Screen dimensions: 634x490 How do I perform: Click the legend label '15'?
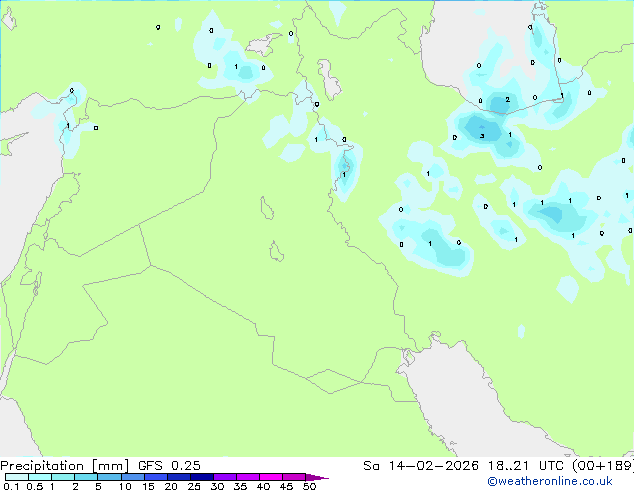tap(148, 486)
